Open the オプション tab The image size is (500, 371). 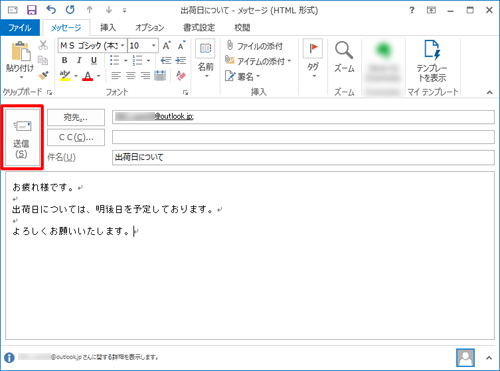click(x=150, y=28)
